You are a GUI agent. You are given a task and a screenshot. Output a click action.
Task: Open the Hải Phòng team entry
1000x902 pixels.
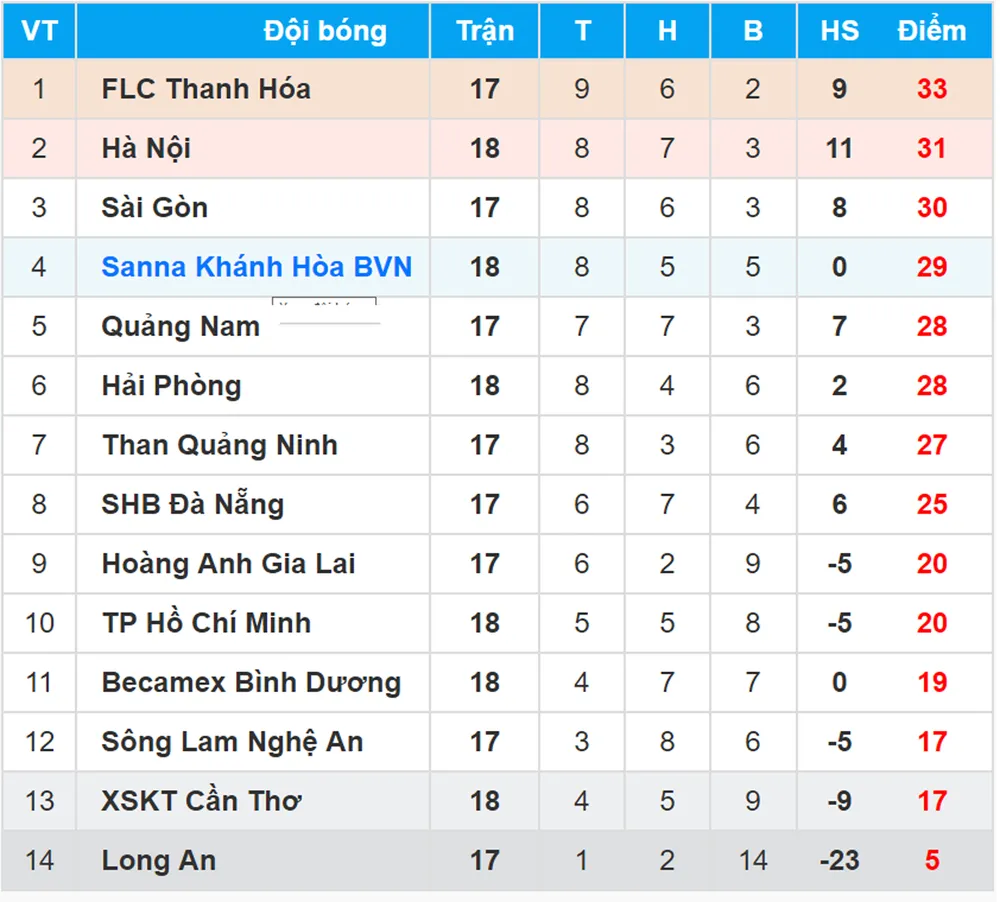tap(171, 386)
